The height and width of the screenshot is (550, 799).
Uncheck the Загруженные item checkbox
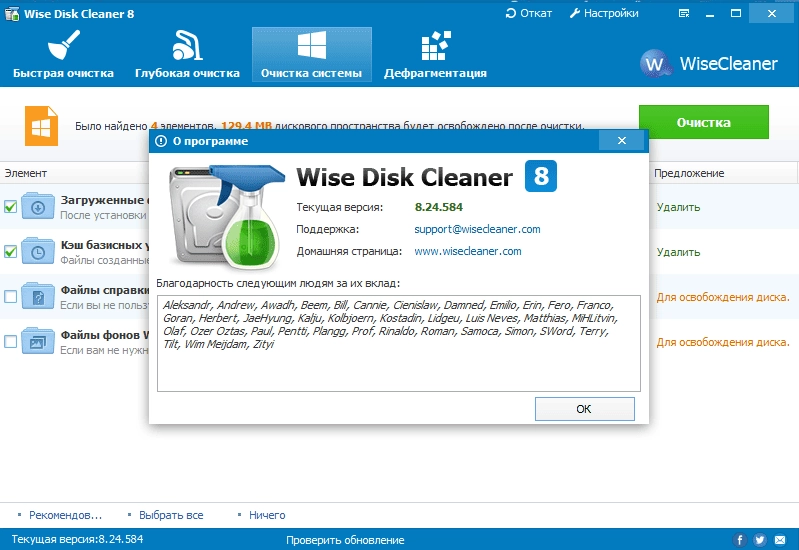pyautogui.click(x=10, y=207)
